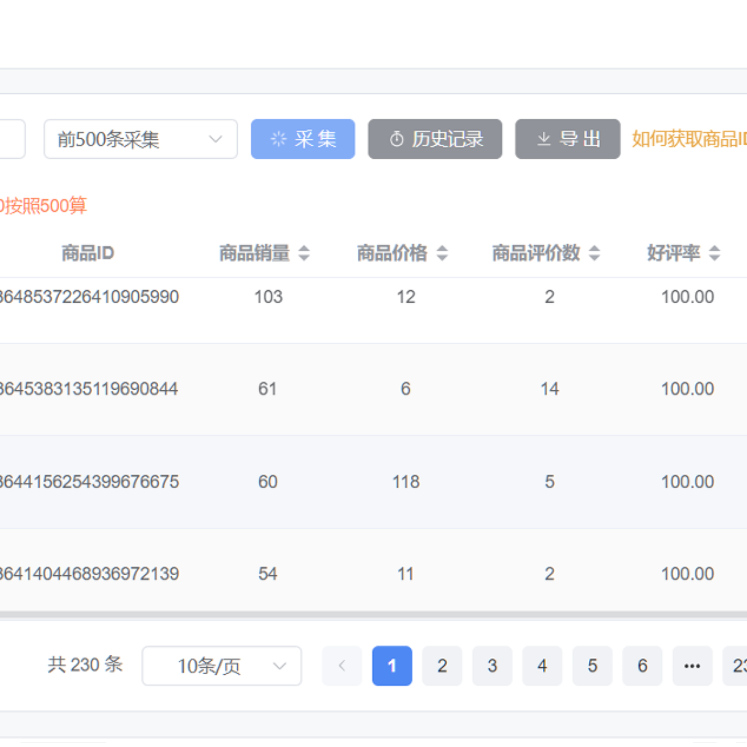Click the download icon in 导出
Image resolution: width=747 pixels, height=747 pixels.
544,139
